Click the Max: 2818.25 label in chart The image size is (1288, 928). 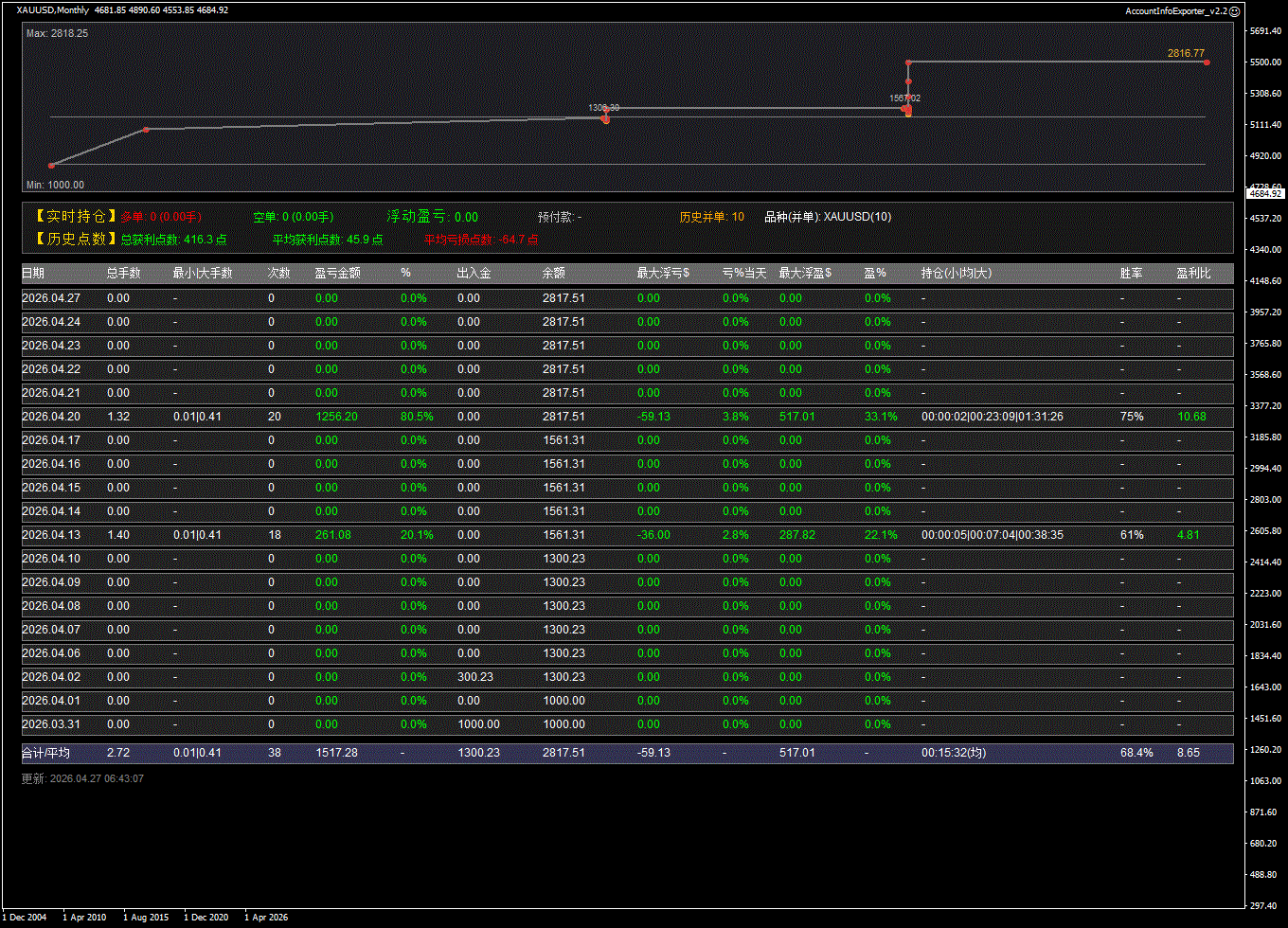point(57,33)
